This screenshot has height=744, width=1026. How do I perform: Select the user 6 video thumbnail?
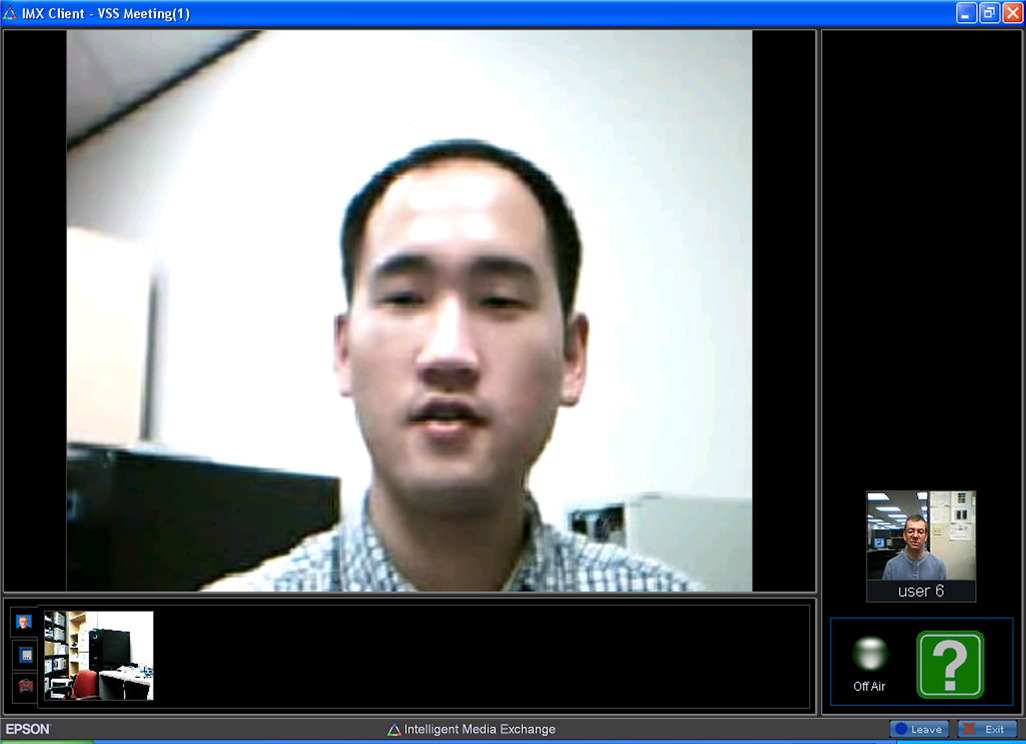coord(921,535)
